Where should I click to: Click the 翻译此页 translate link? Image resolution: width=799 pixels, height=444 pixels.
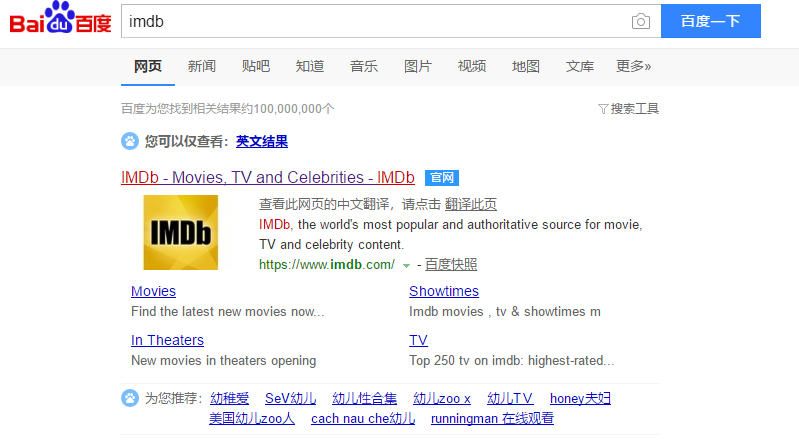point(471,204)
